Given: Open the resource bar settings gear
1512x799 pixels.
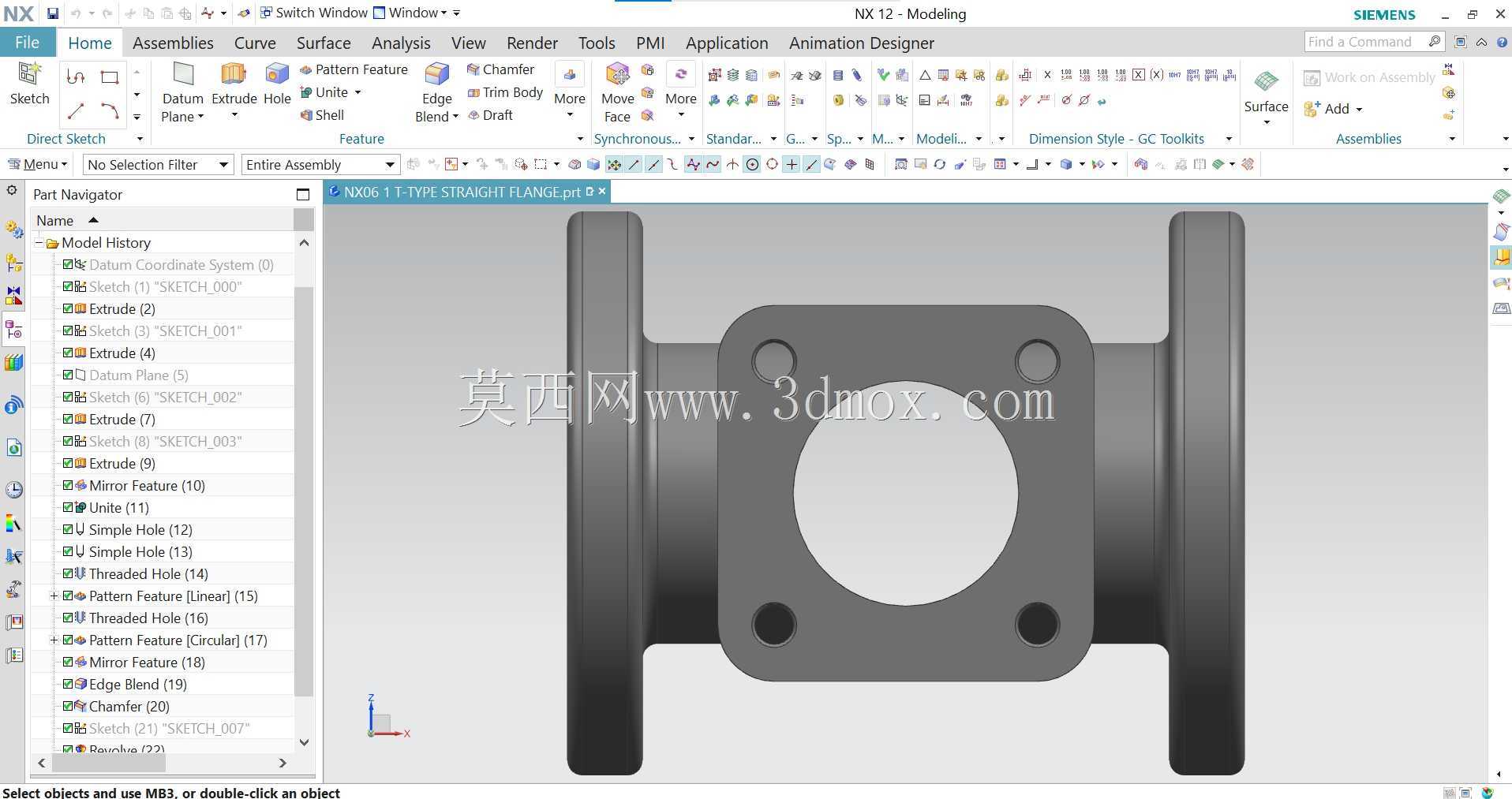Looking at the screenshot, I should click(12, 190).
